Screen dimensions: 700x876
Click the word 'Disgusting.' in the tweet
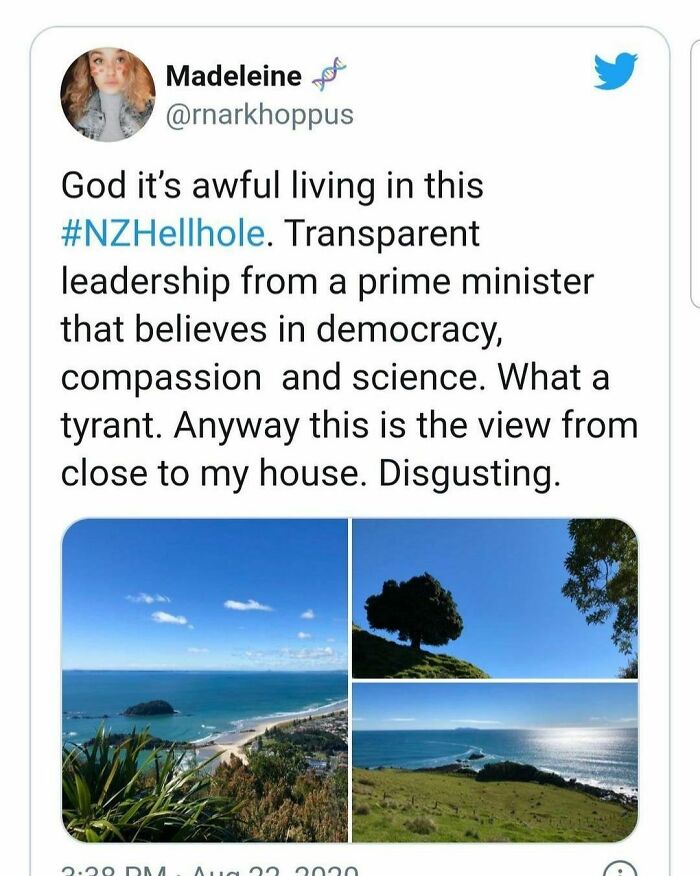point(468,474)
